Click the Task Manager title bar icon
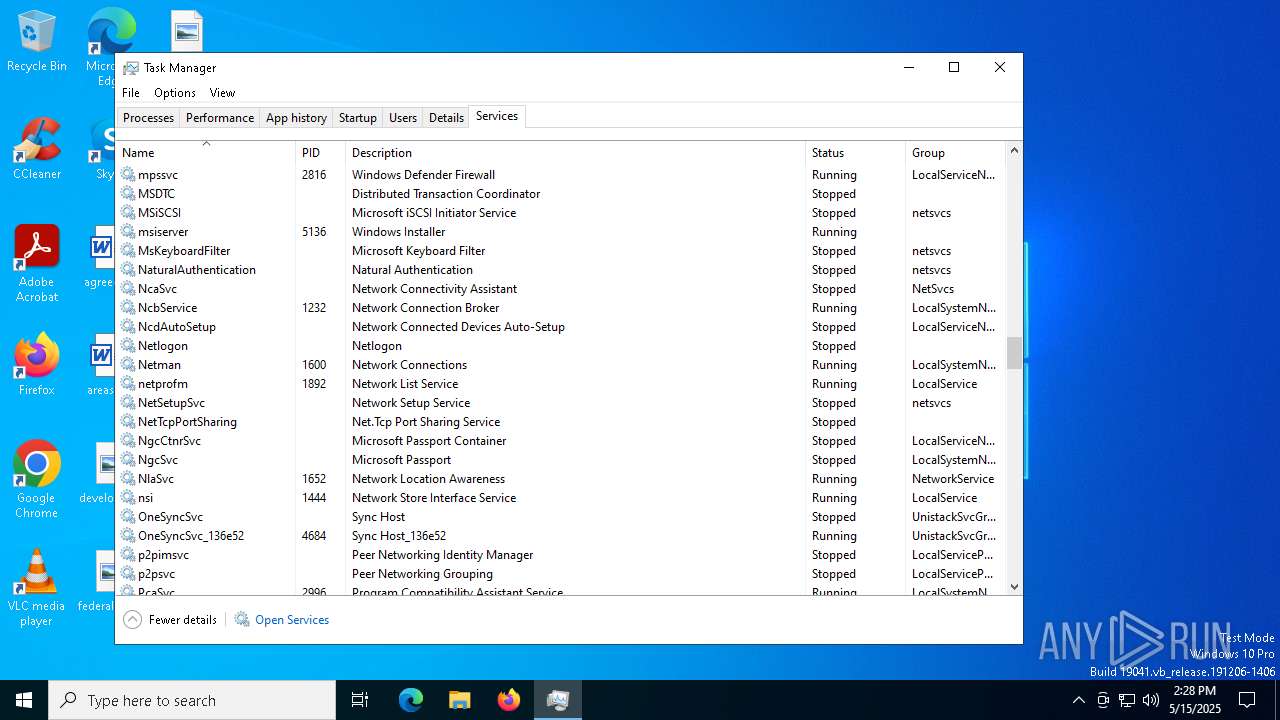Image resolution: width=1280 pixels, height=720 pixels. tap(131, 68)
